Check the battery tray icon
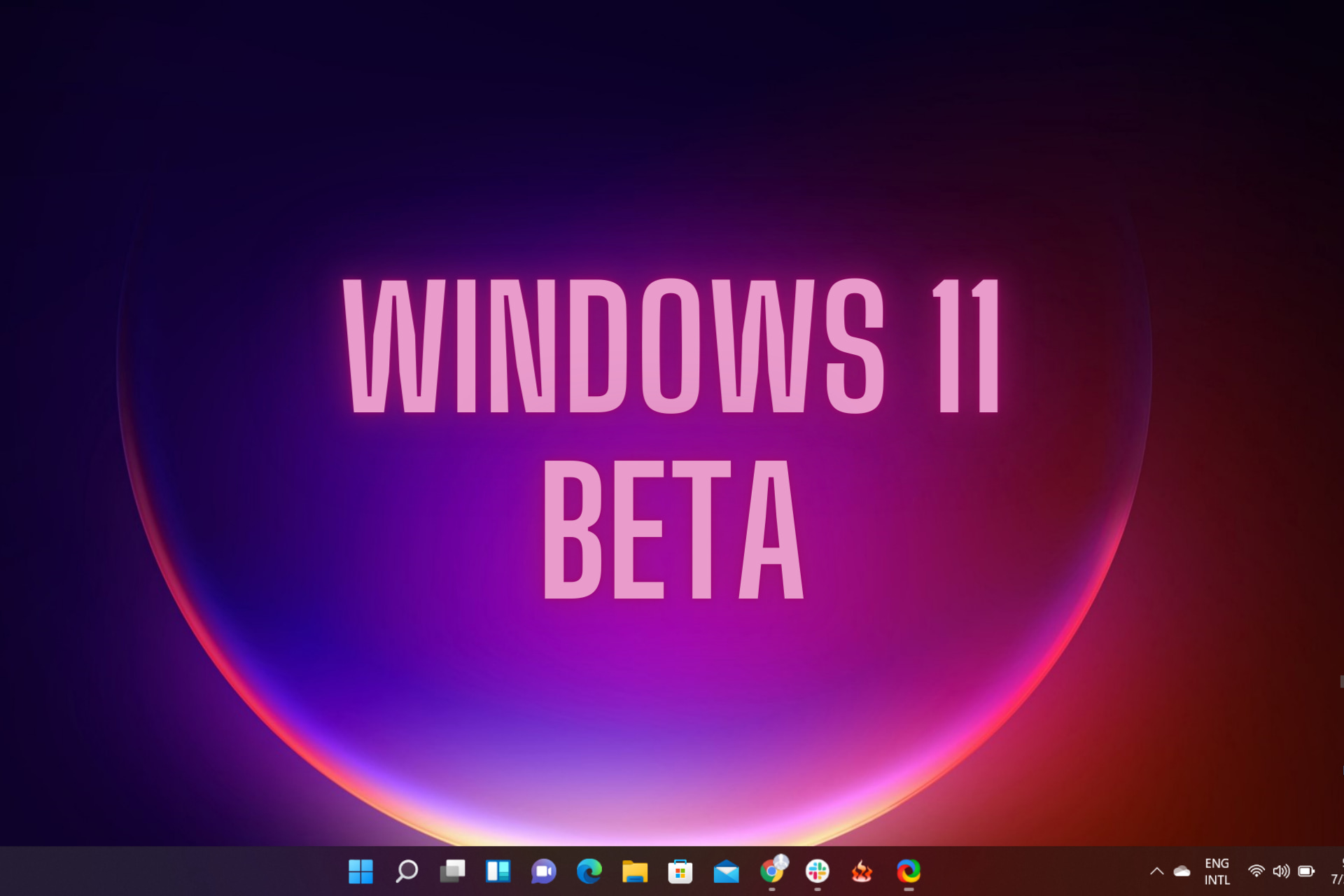 click(x=1306, y=871)
